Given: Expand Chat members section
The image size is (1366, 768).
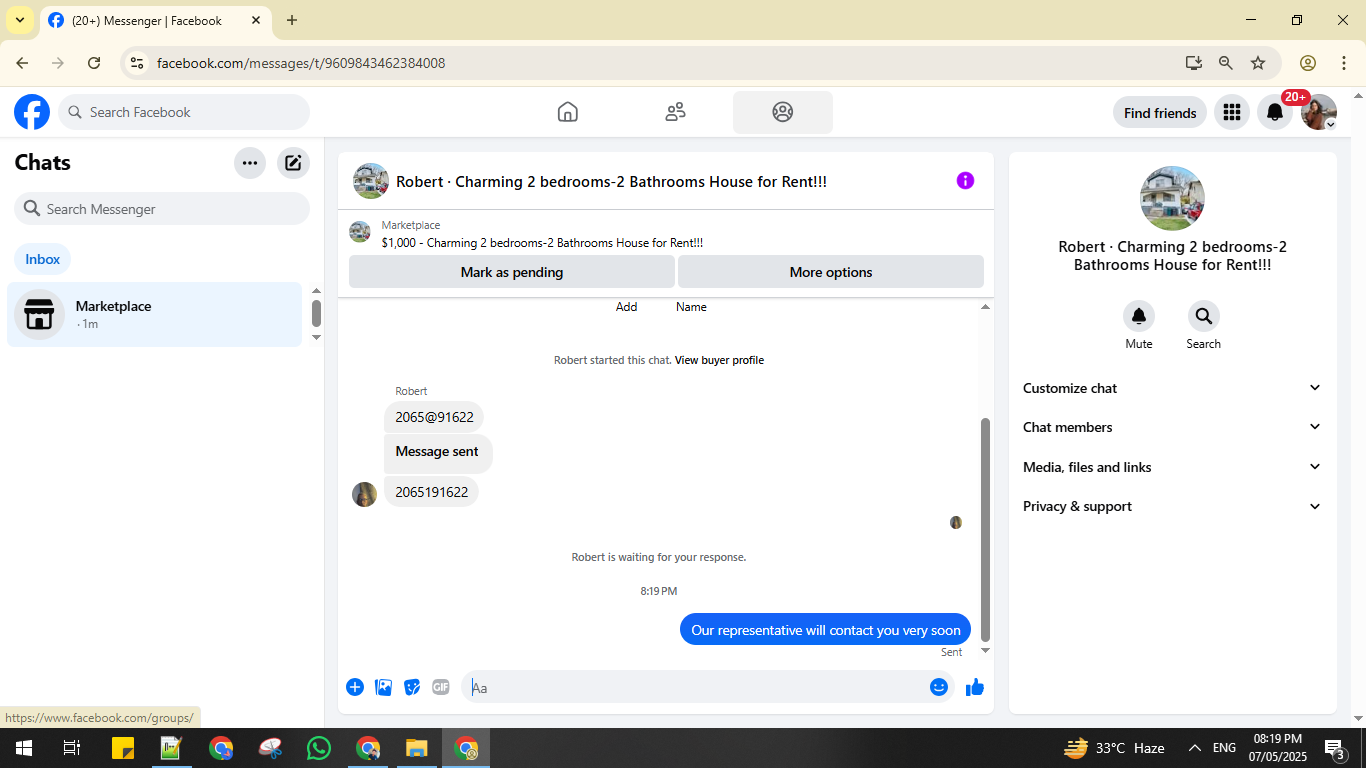Looking at the screenshot, I should 1173,427.
